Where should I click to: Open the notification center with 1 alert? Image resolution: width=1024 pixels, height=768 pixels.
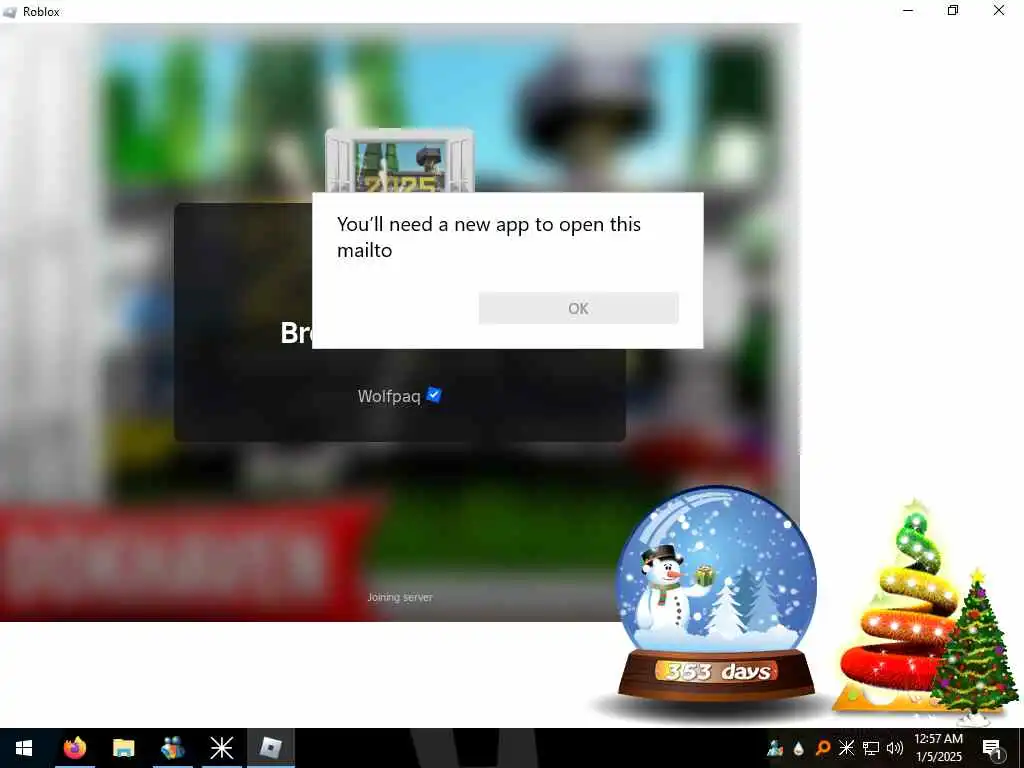993,749
